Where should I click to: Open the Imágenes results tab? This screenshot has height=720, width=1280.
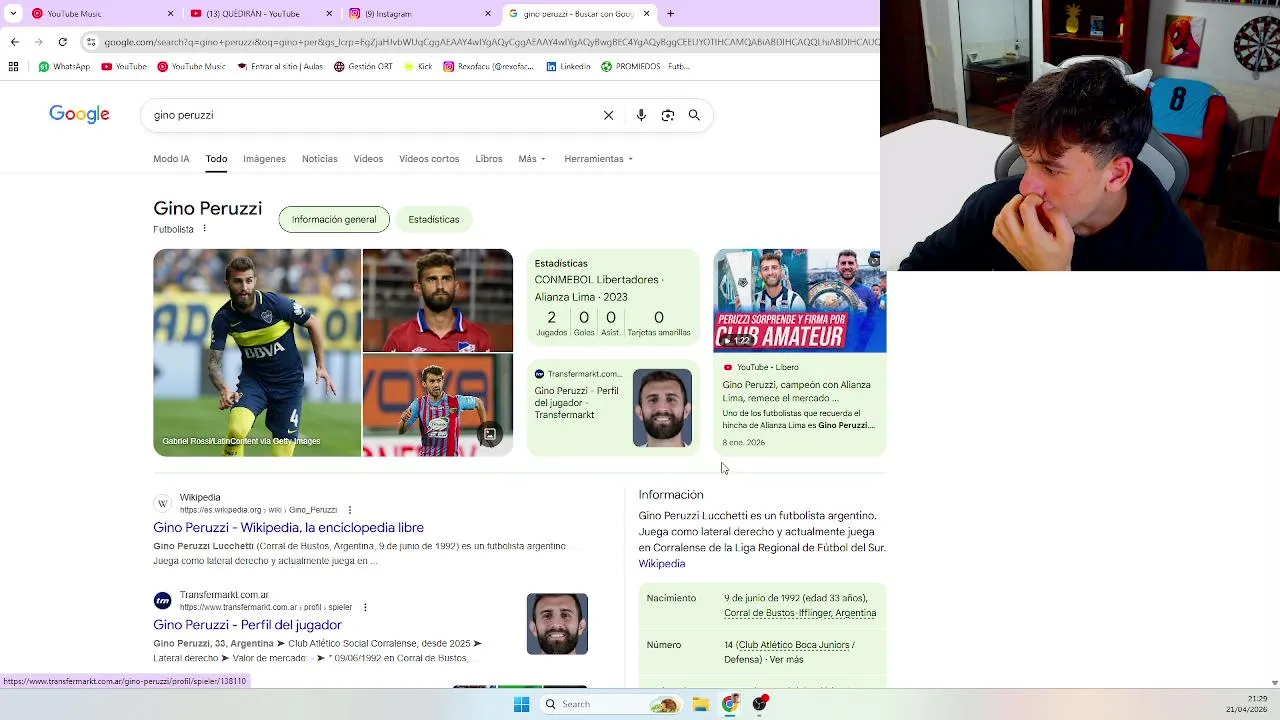(264, 159)
